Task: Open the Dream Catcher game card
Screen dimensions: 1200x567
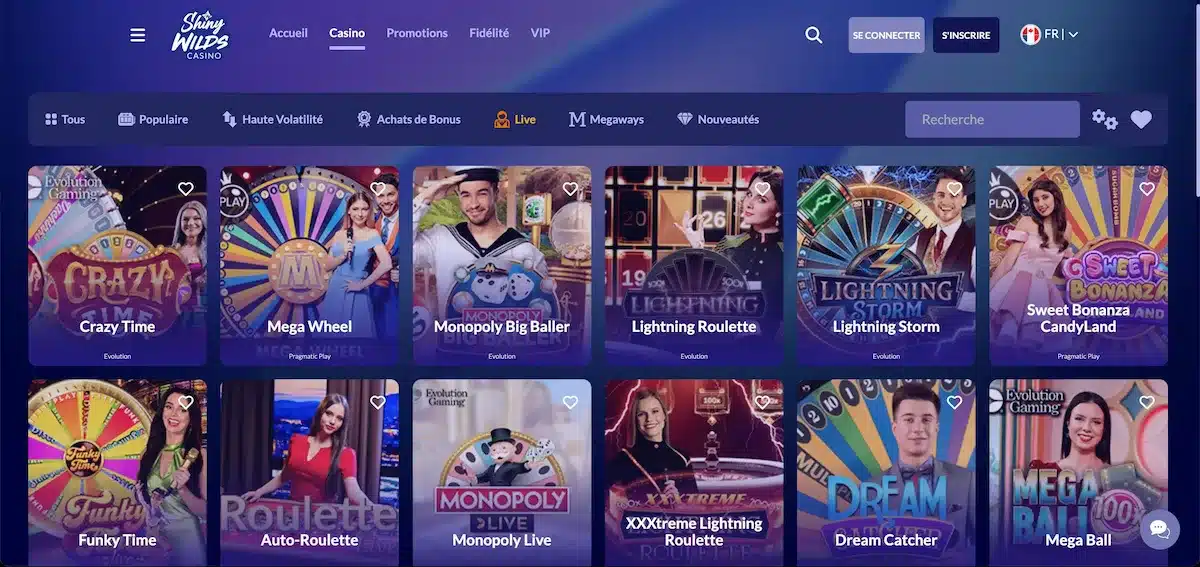Action: point(886,473)
